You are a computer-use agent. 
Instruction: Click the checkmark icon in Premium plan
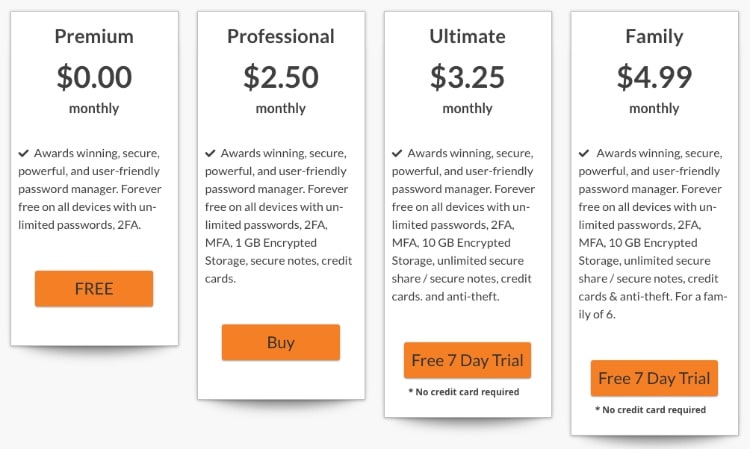click(x=23, y=153)
